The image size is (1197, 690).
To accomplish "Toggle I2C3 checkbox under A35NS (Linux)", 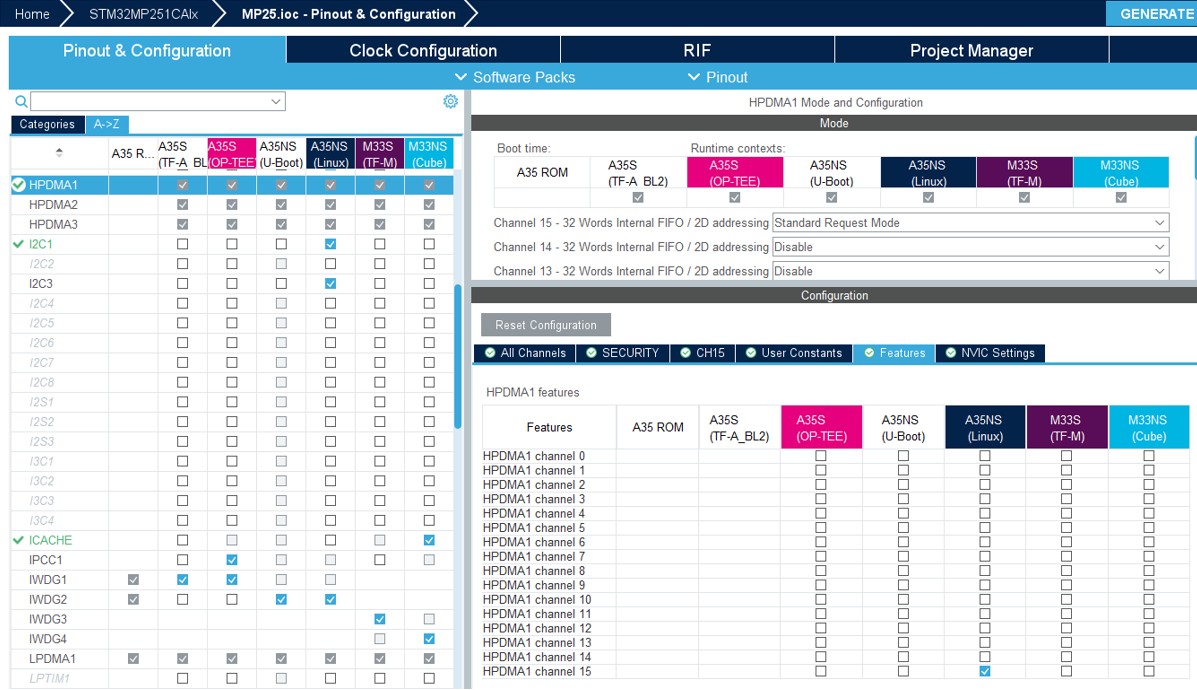I will click(331, 284).
